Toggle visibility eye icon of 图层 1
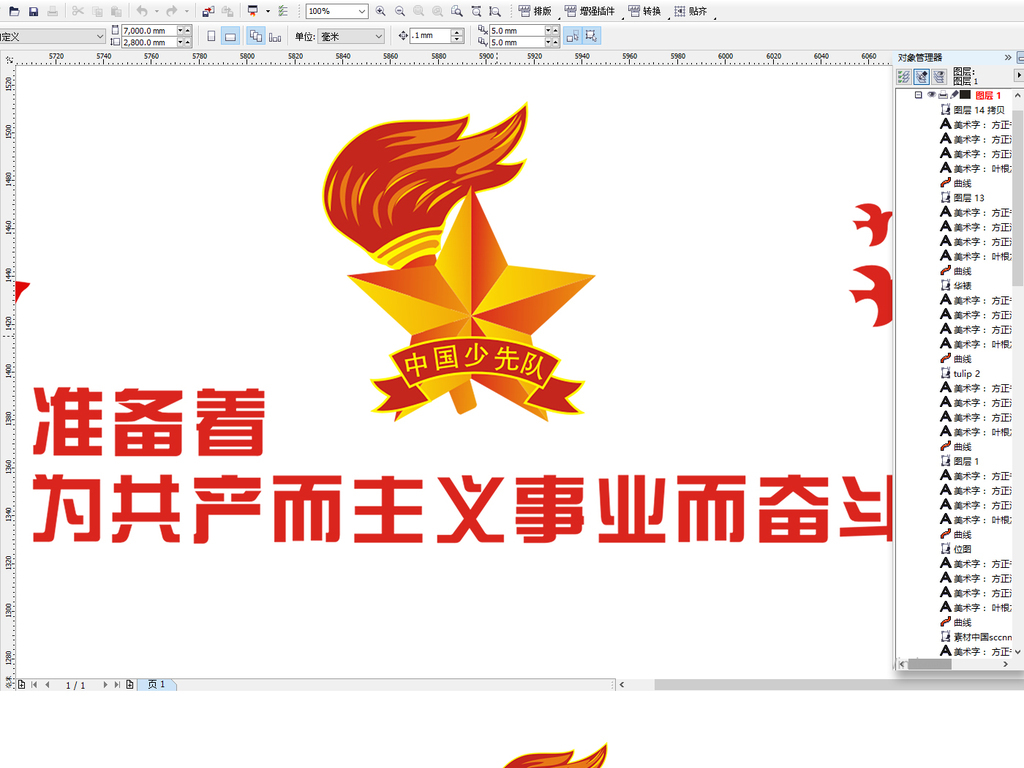 [933, 94]
